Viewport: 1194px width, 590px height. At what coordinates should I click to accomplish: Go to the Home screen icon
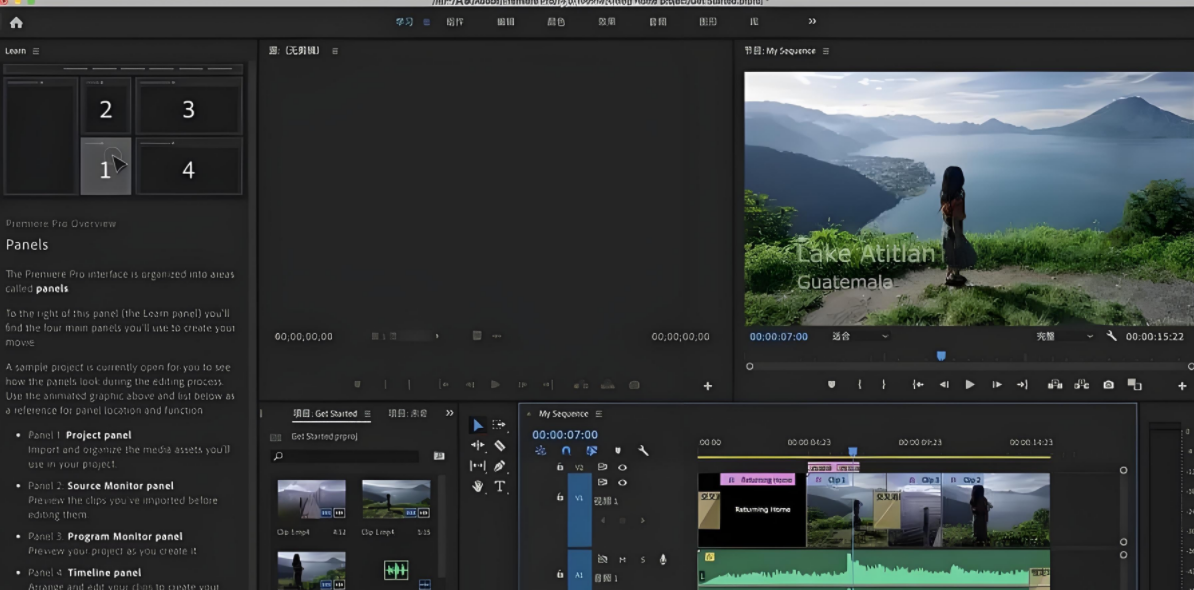click(x=16, y=23)
